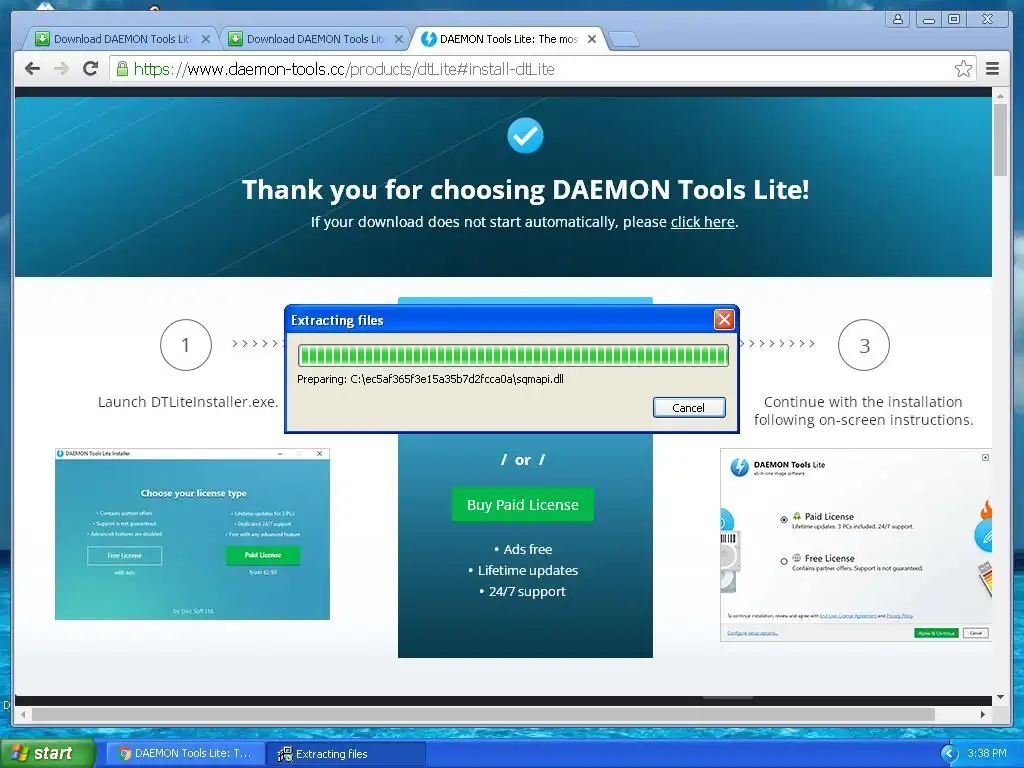Cancel the file extraction
The image size is (1024, 768).
click(689, 408)
